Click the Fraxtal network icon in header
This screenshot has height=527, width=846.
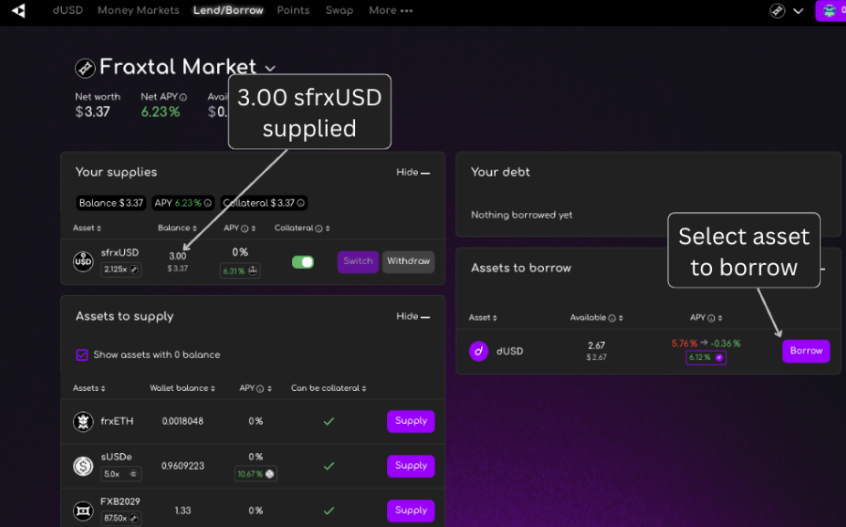coord(777,11)
